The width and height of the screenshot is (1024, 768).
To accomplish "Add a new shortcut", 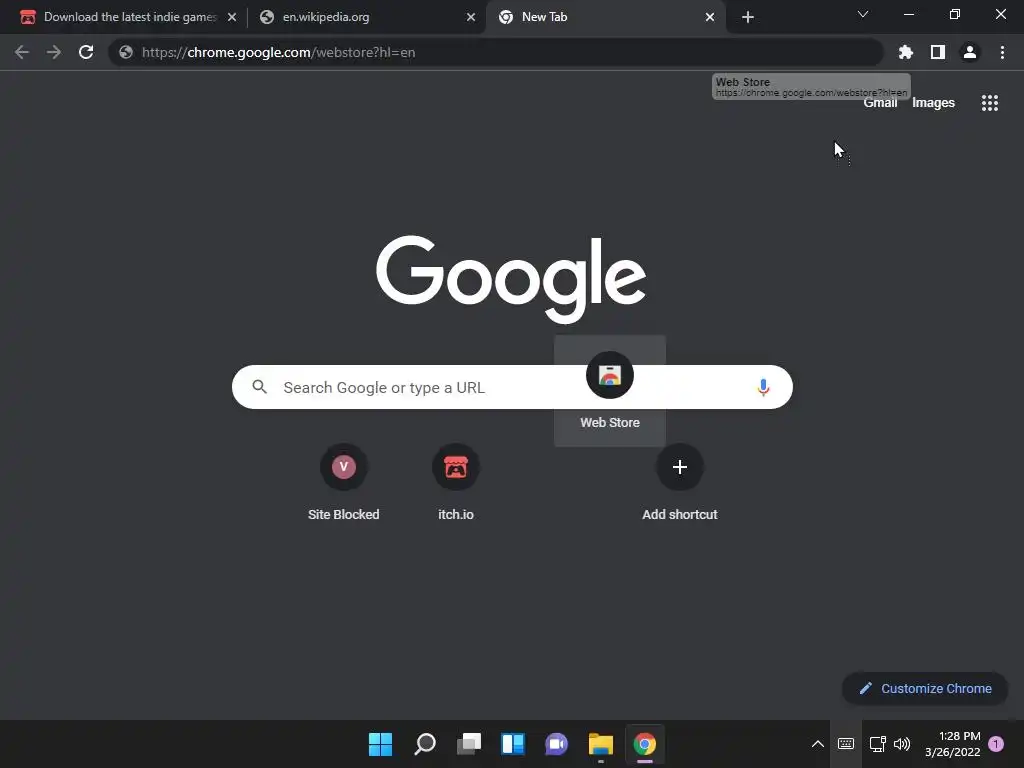I will pos(680,482).
